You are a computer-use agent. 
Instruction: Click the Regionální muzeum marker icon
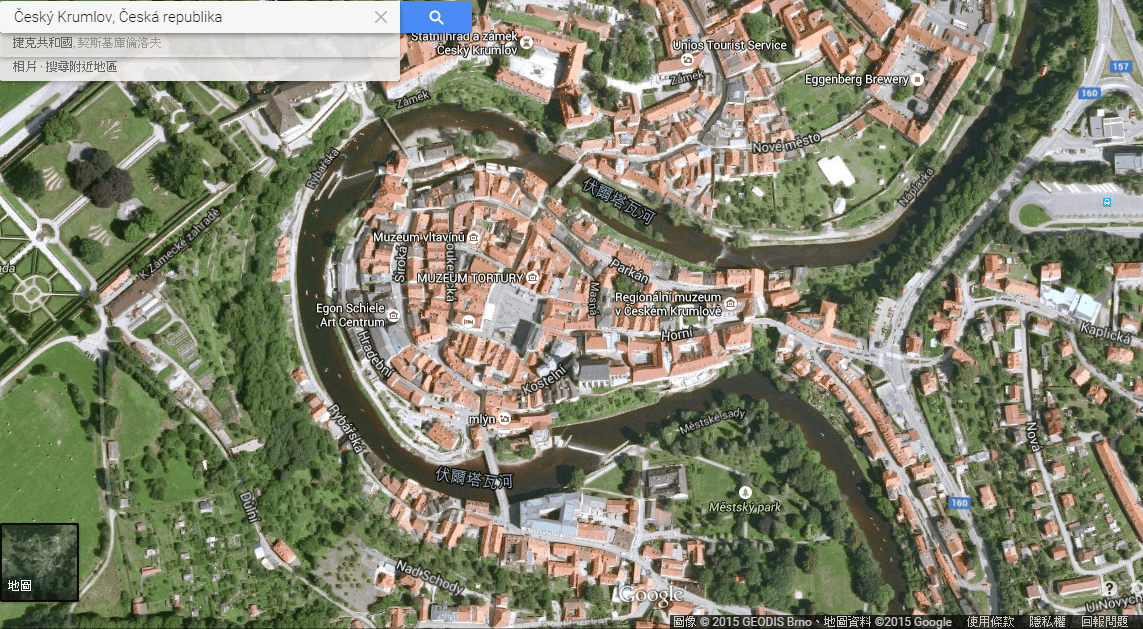pos(731,304)
